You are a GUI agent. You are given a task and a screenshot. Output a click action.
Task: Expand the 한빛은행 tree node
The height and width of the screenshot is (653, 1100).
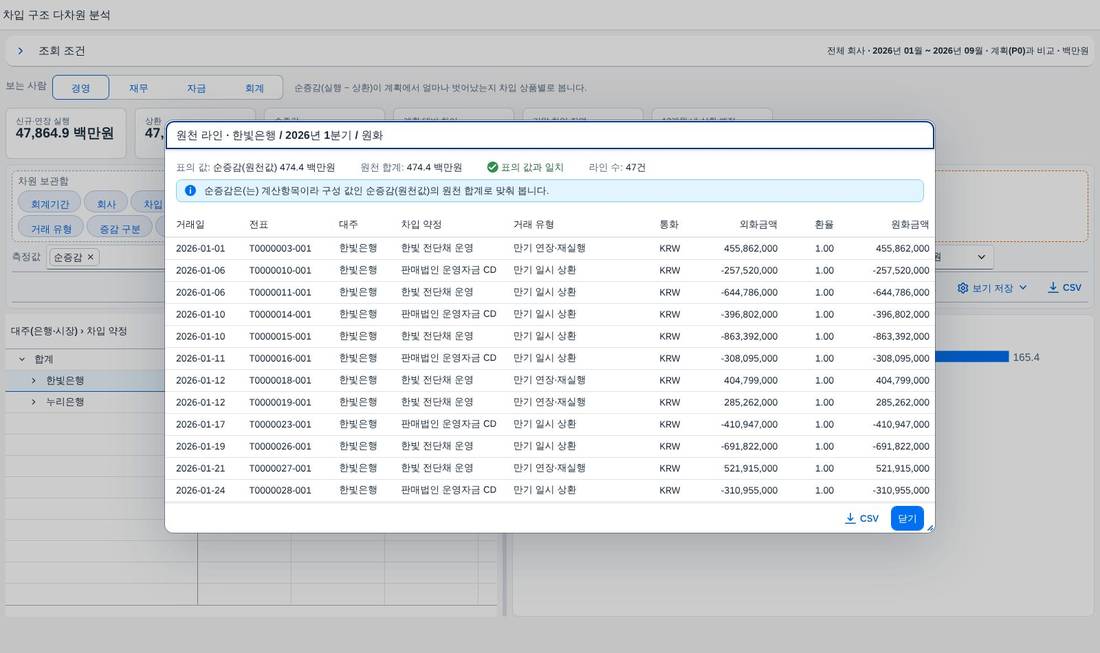coord(33,380)
